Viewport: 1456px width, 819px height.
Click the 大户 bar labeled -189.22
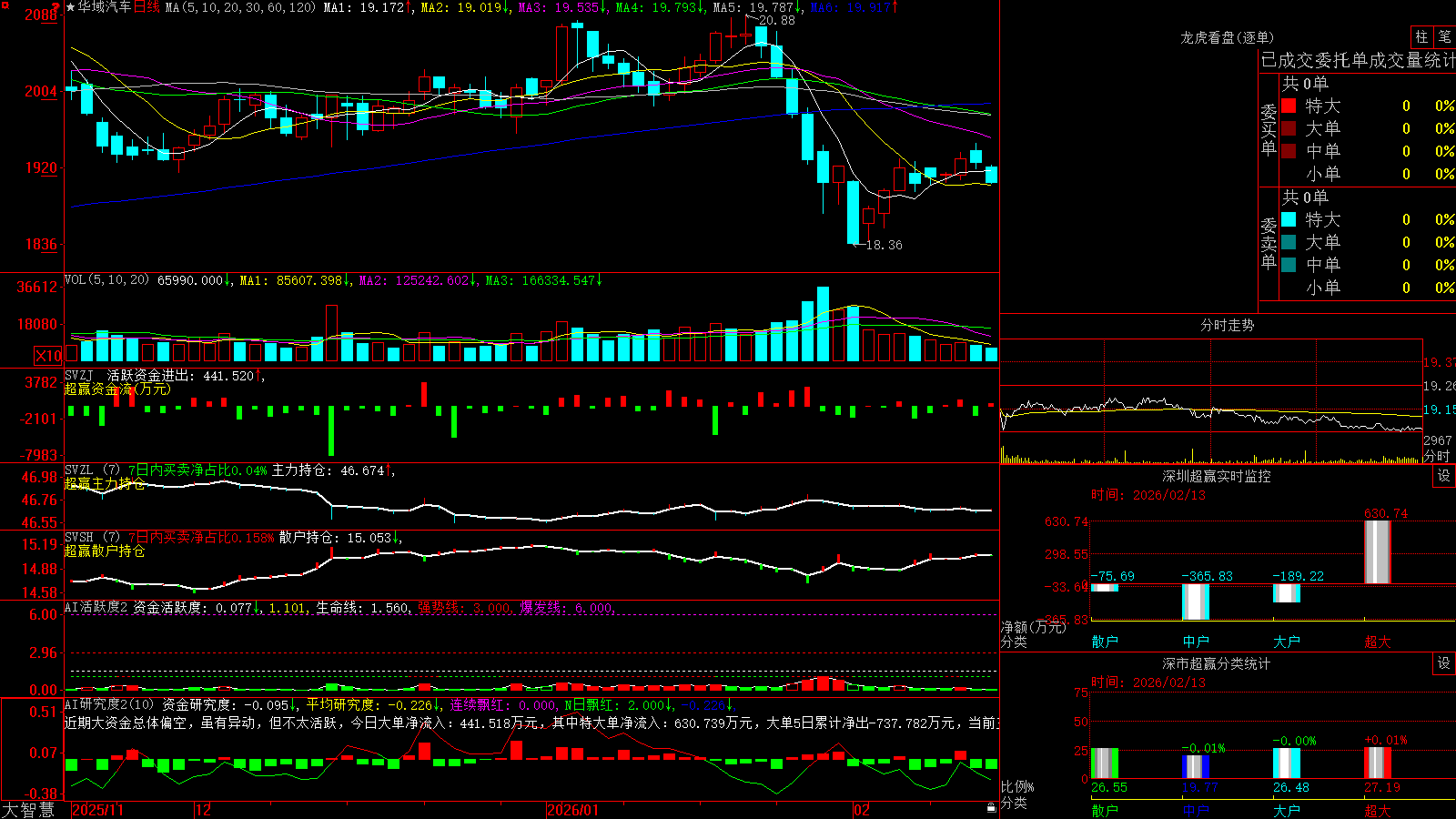1287,592
